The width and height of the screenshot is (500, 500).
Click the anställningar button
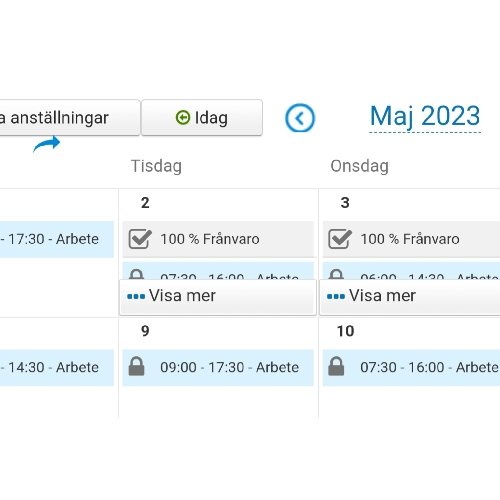tap(69, 118)
